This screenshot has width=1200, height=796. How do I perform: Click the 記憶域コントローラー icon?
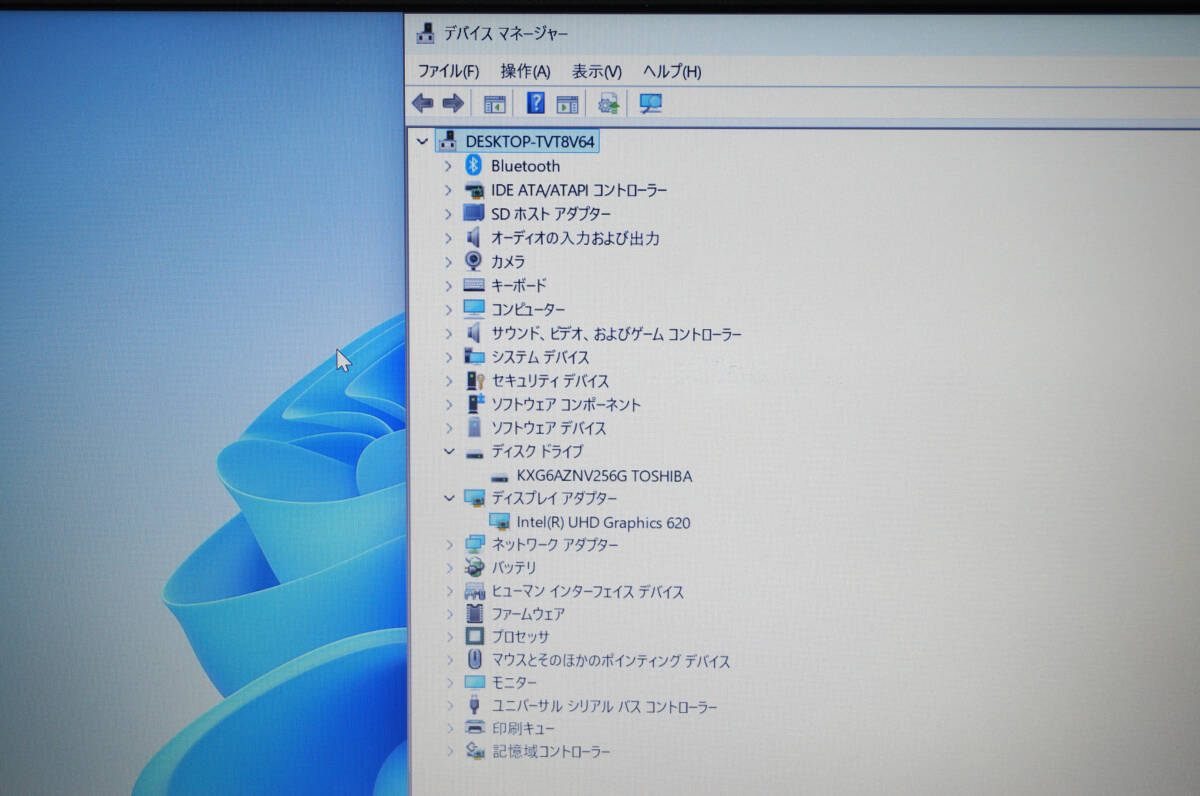point(475,751)
